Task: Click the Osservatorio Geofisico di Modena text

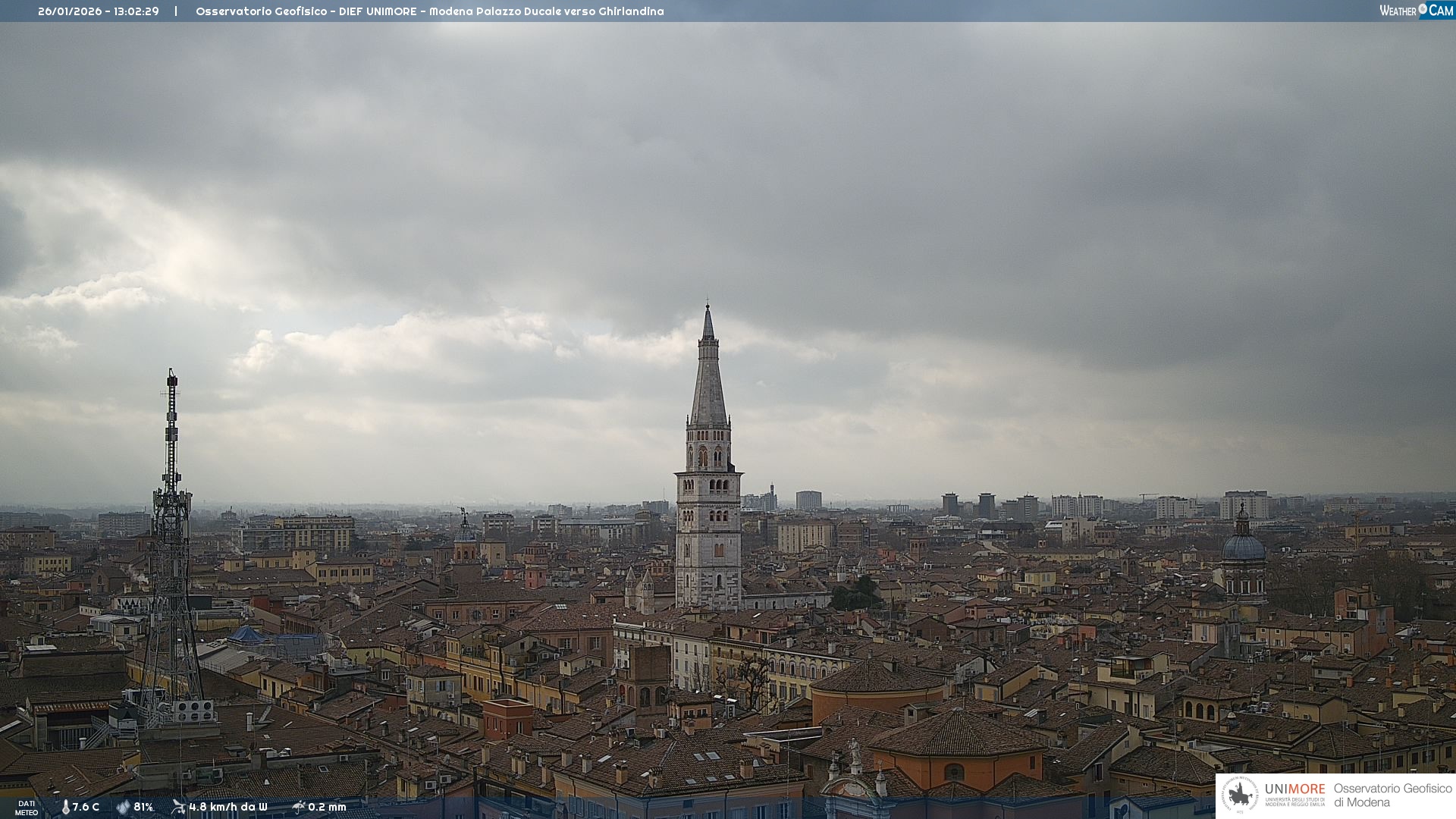Action: click(1392, 795)
